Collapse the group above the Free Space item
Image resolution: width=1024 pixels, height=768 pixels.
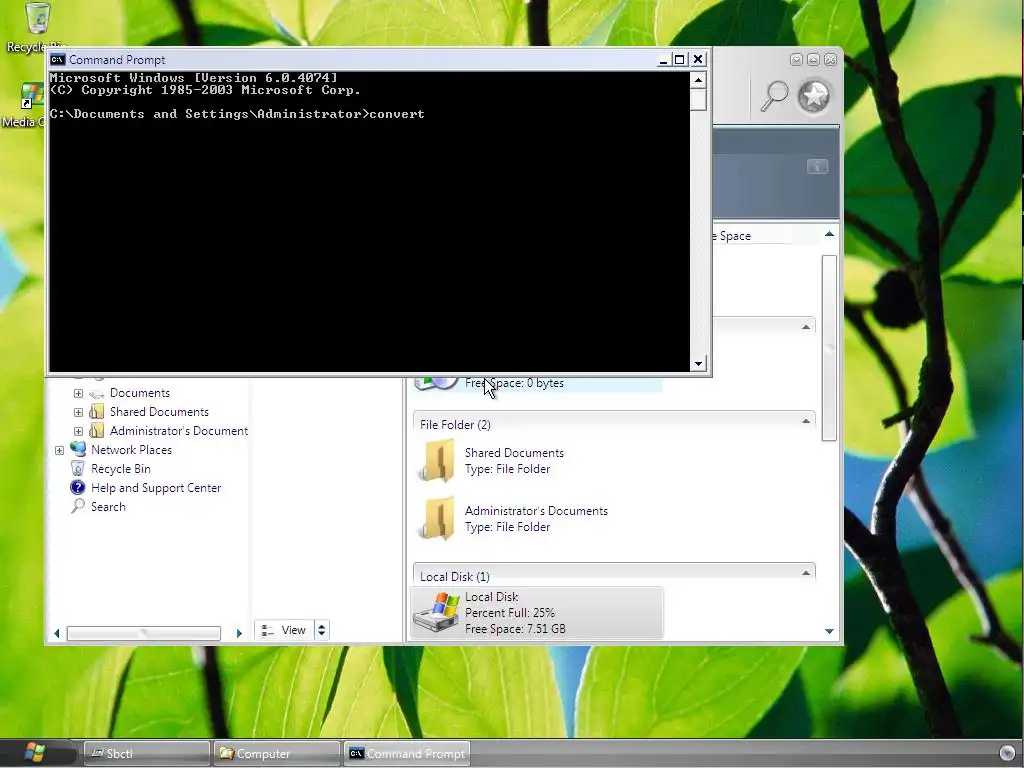coord(806,327)
